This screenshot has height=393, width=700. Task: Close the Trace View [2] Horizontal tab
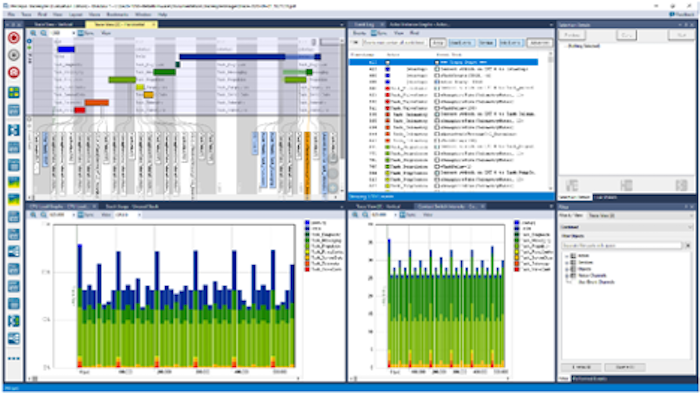[154, 24]
